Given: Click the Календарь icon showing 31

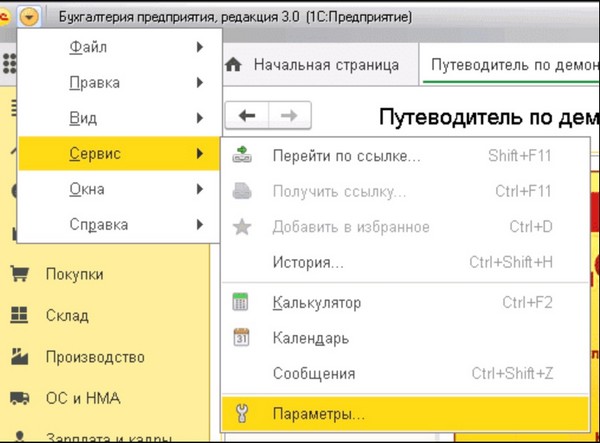Looking at the screenshot, I should tap(241, 338).
